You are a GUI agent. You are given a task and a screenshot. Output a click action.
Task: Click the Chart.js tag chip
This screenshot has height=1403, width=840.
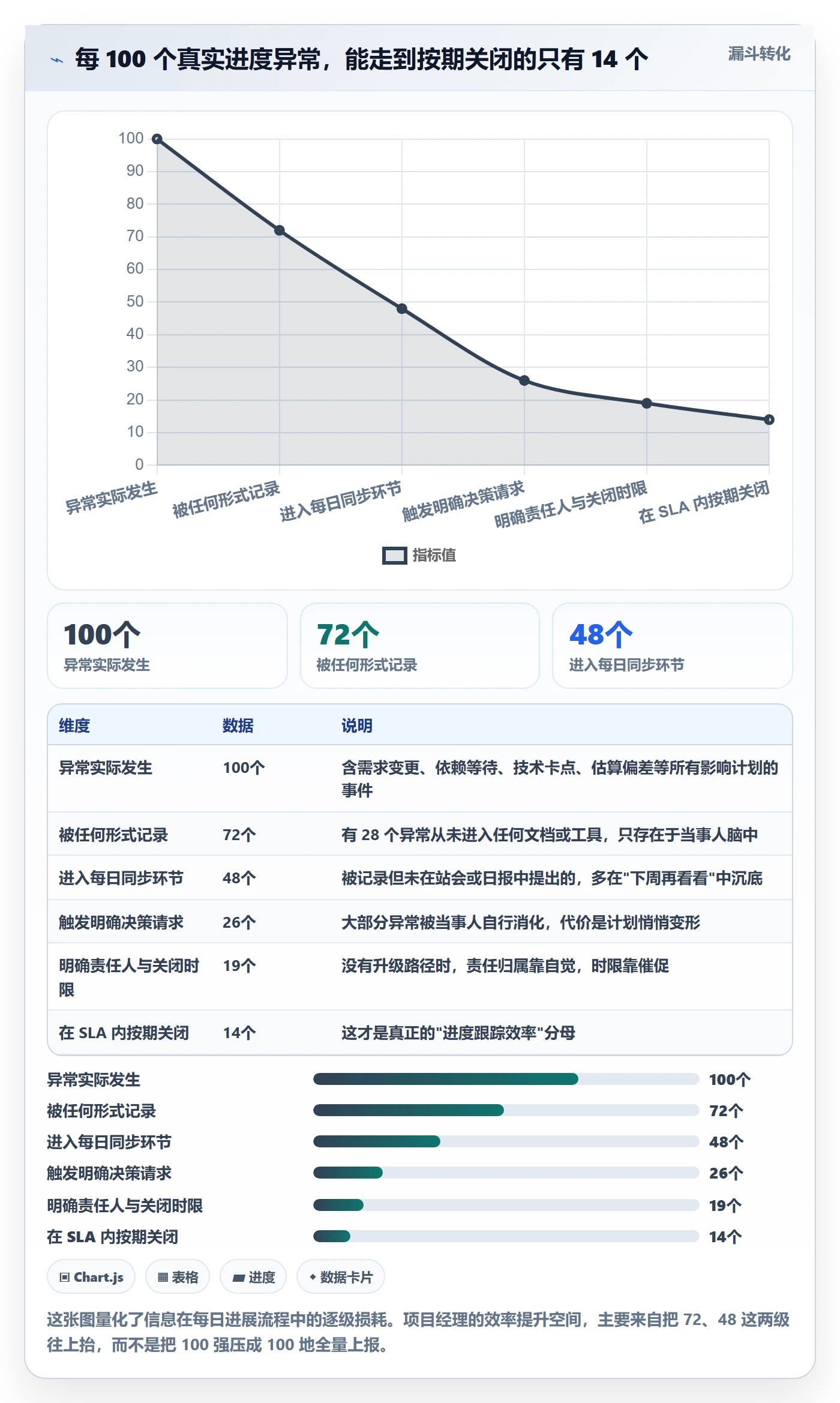[91, 1277]
